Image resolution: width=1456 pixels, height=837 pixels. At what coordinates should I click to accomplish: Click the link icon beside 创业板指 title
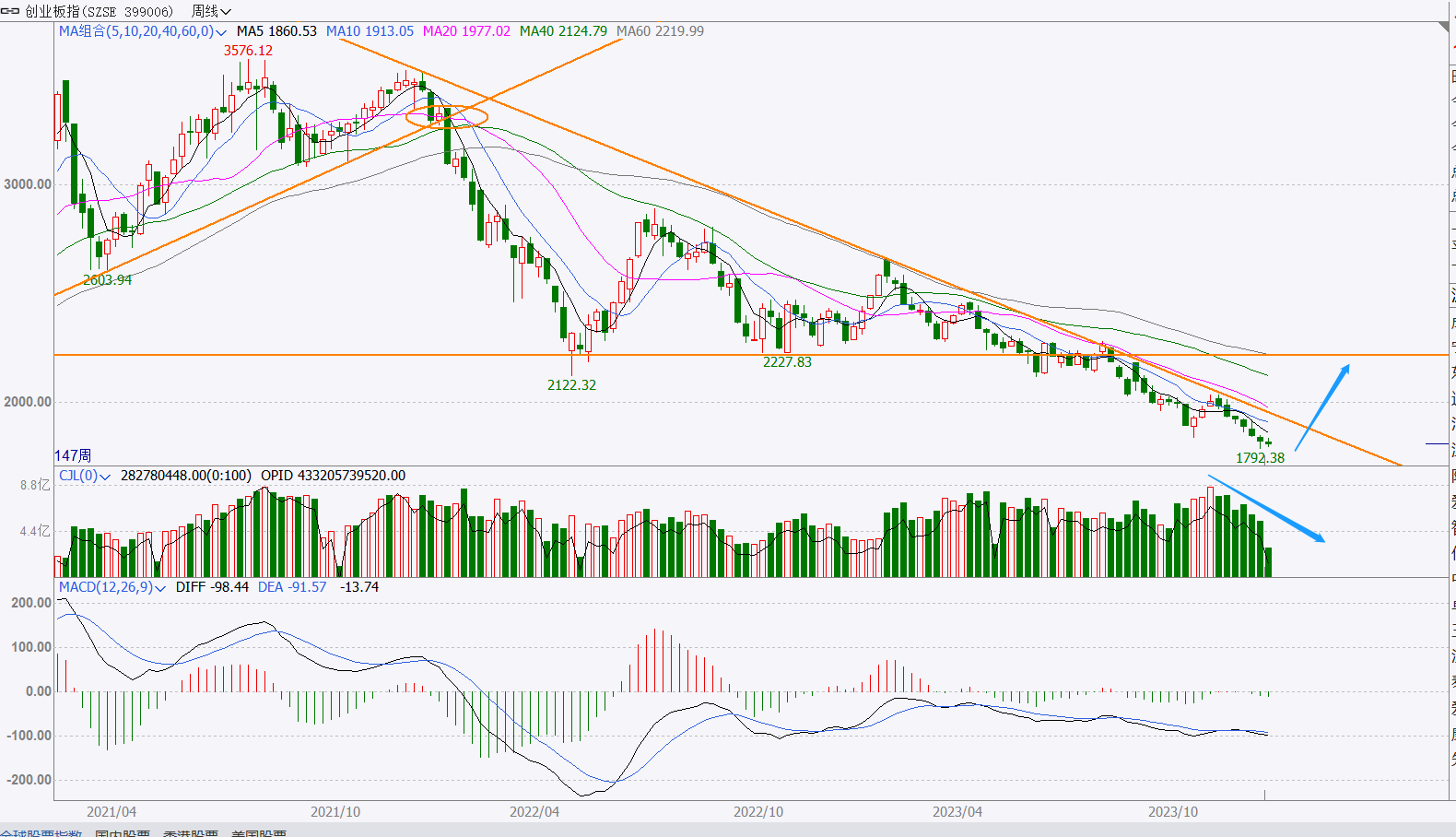click(10, 11)
